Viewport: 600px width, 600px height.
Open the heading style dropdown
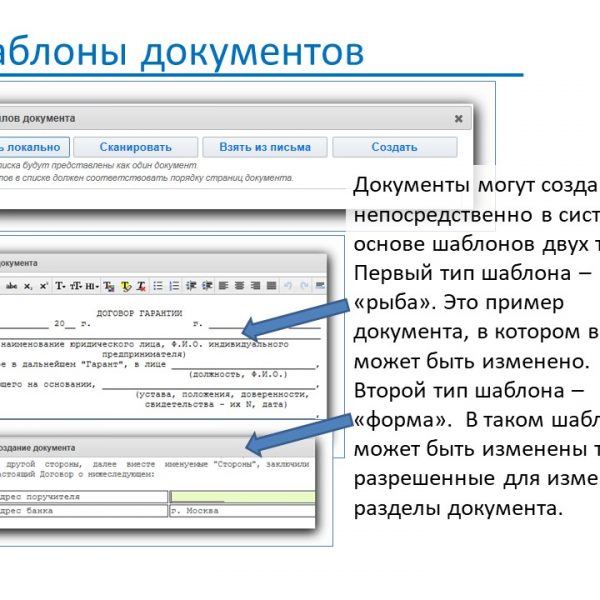(93, 286)
